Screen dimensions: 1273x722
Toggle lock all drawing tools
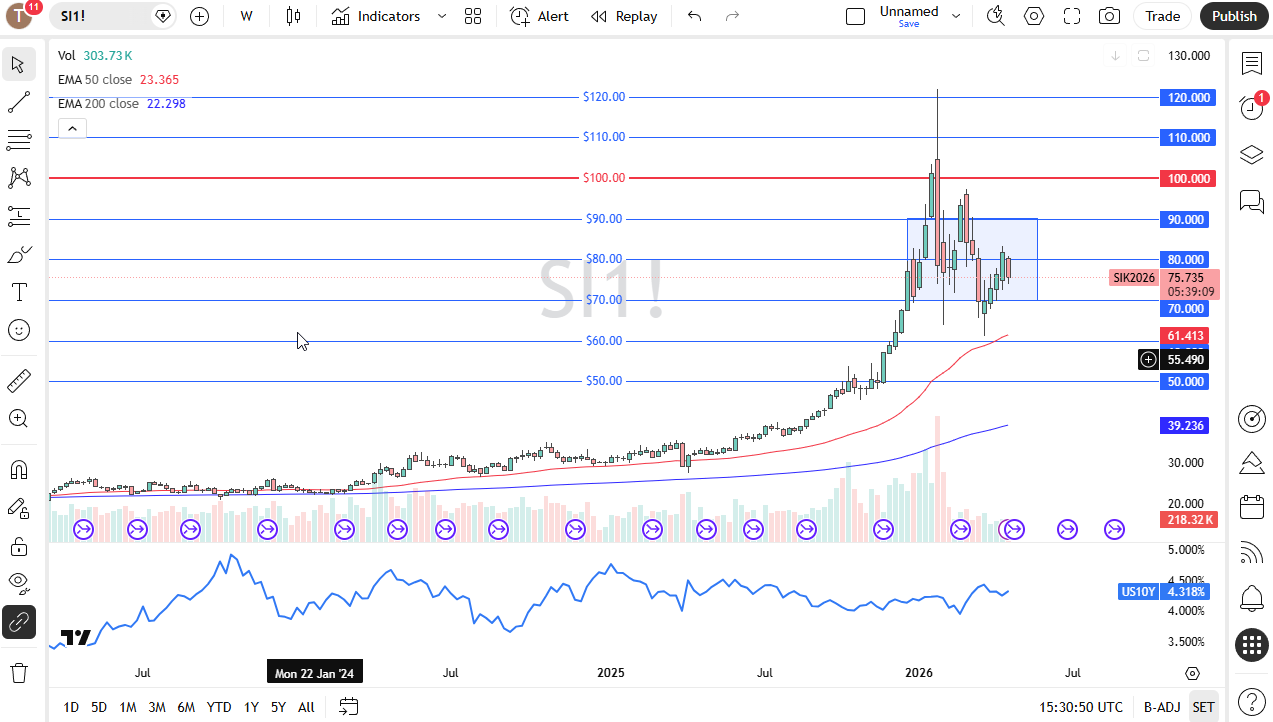click(18, 546)
